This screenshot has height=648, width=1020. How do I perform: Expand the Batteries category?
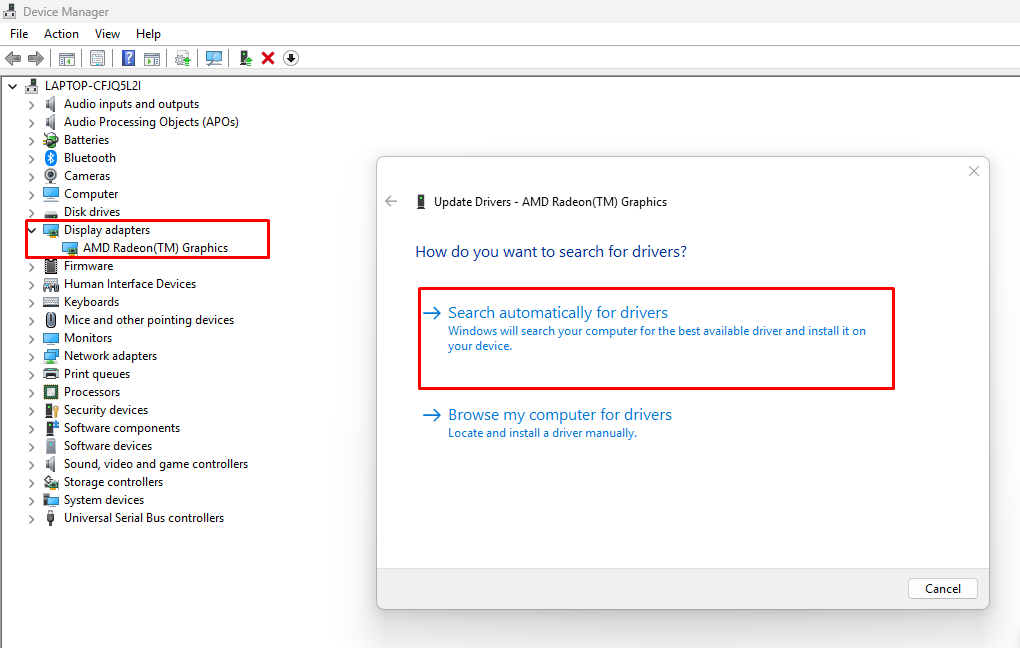point(32,140)
